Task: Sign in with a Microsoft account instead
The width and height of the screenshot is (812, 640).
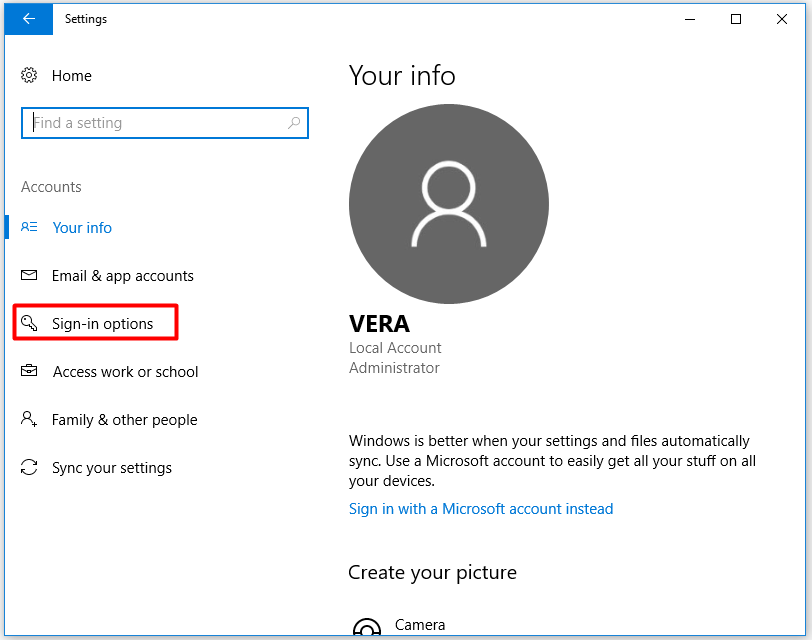Action: click(x=481, y=508)
